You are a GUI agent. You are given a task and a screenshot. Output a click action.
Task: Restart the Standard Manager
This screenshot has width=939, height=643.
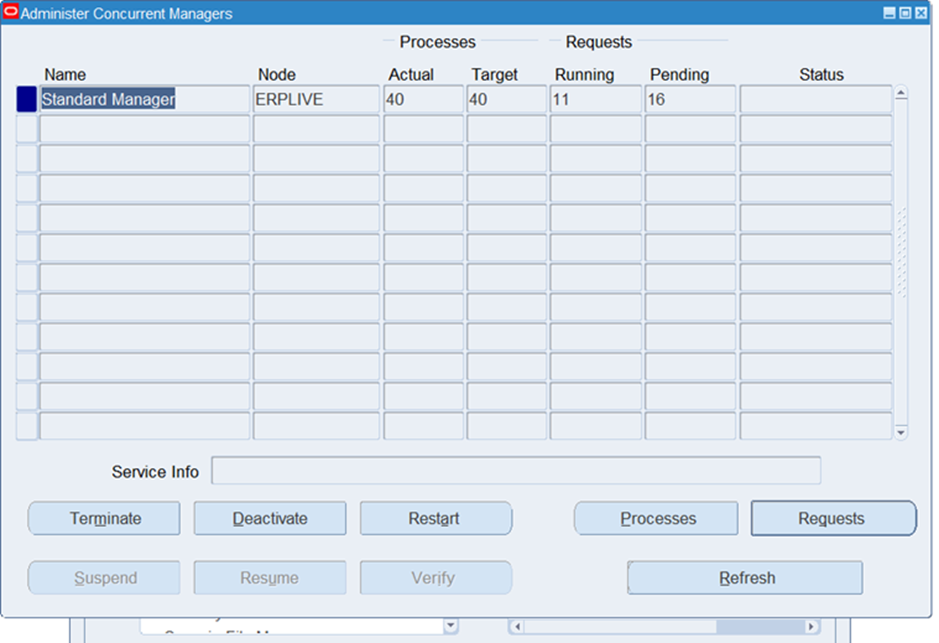click(x=435, y=519)
